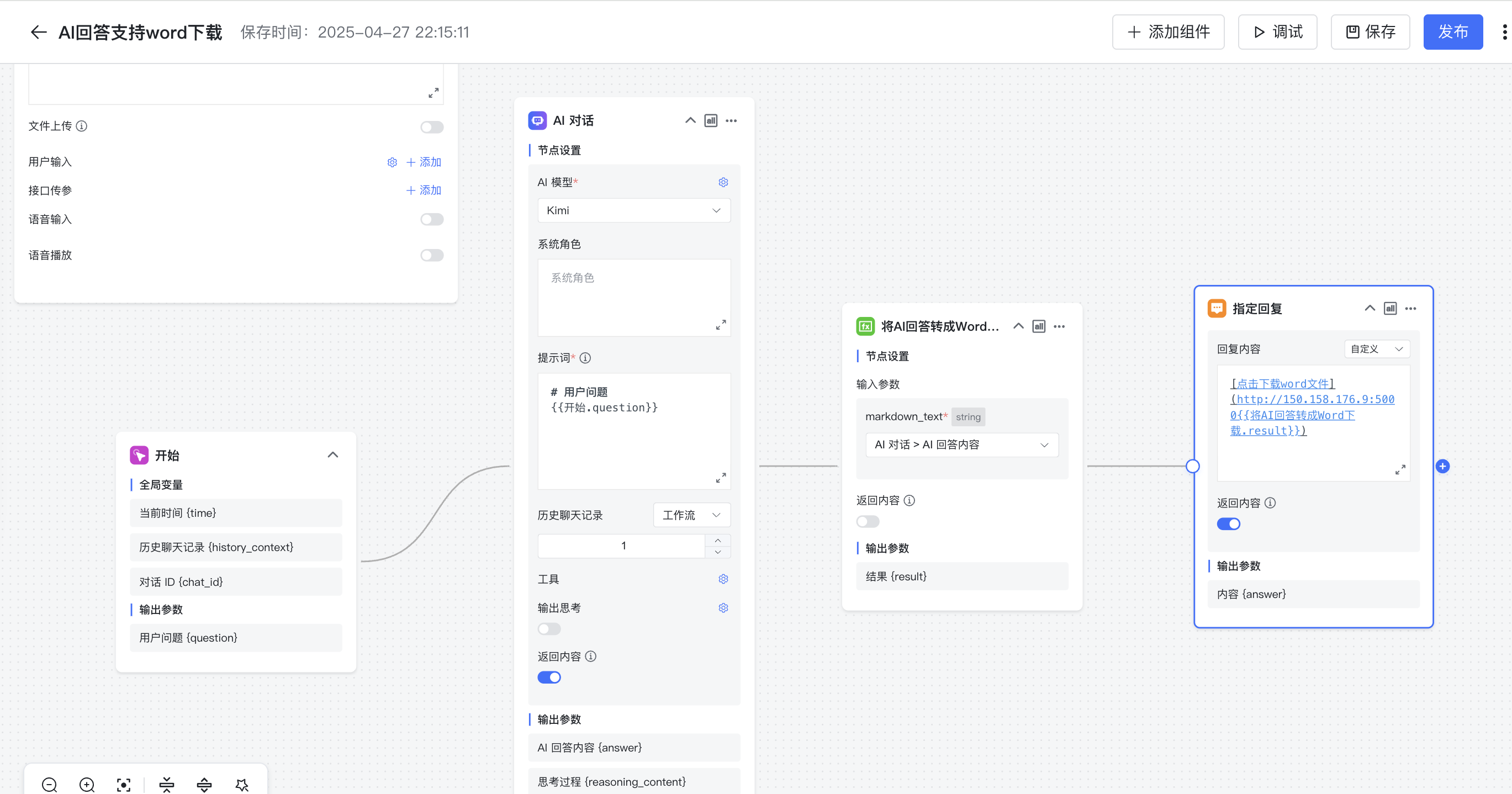Image resolution: width=1512 pixels, height=794 pixels.
Task: Enable the 文件上传 toggle
Action: coord(431,127)
